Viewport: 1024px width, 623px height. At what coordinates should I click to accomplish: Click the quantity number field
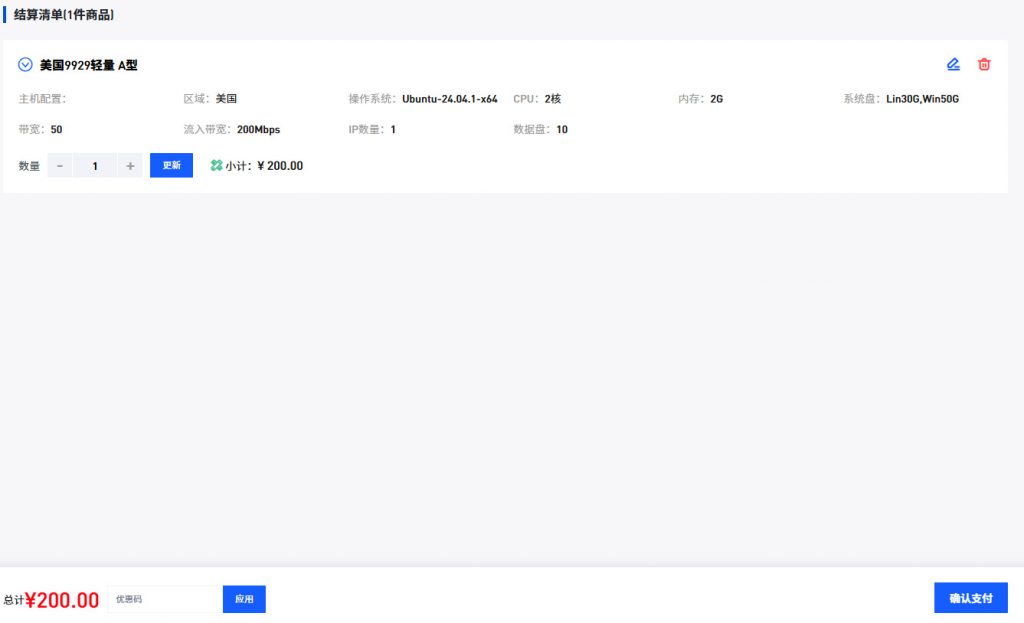click(x=95, y=166)
